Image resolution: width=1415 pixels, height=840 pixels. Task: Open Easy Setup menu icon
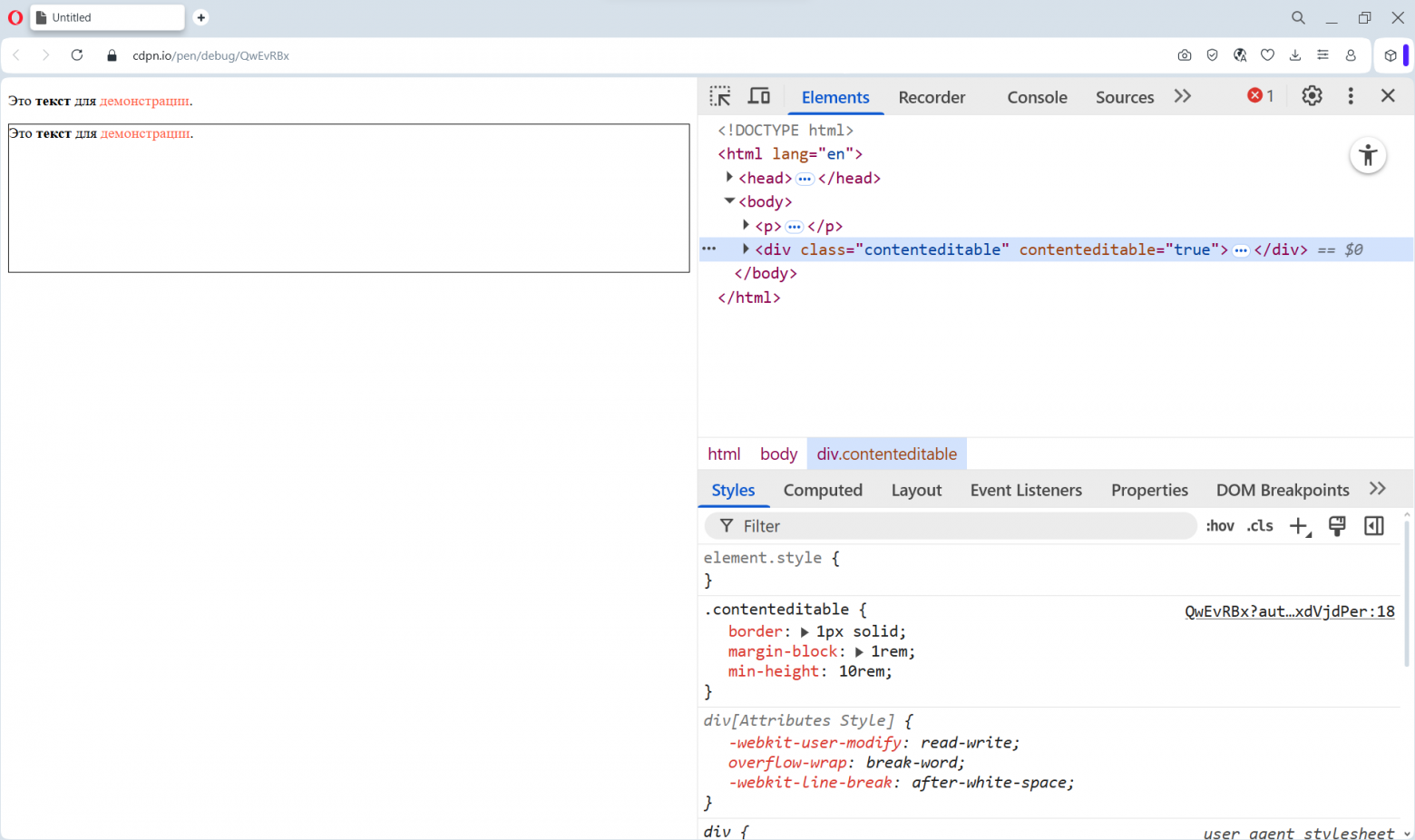point(1323,55)
